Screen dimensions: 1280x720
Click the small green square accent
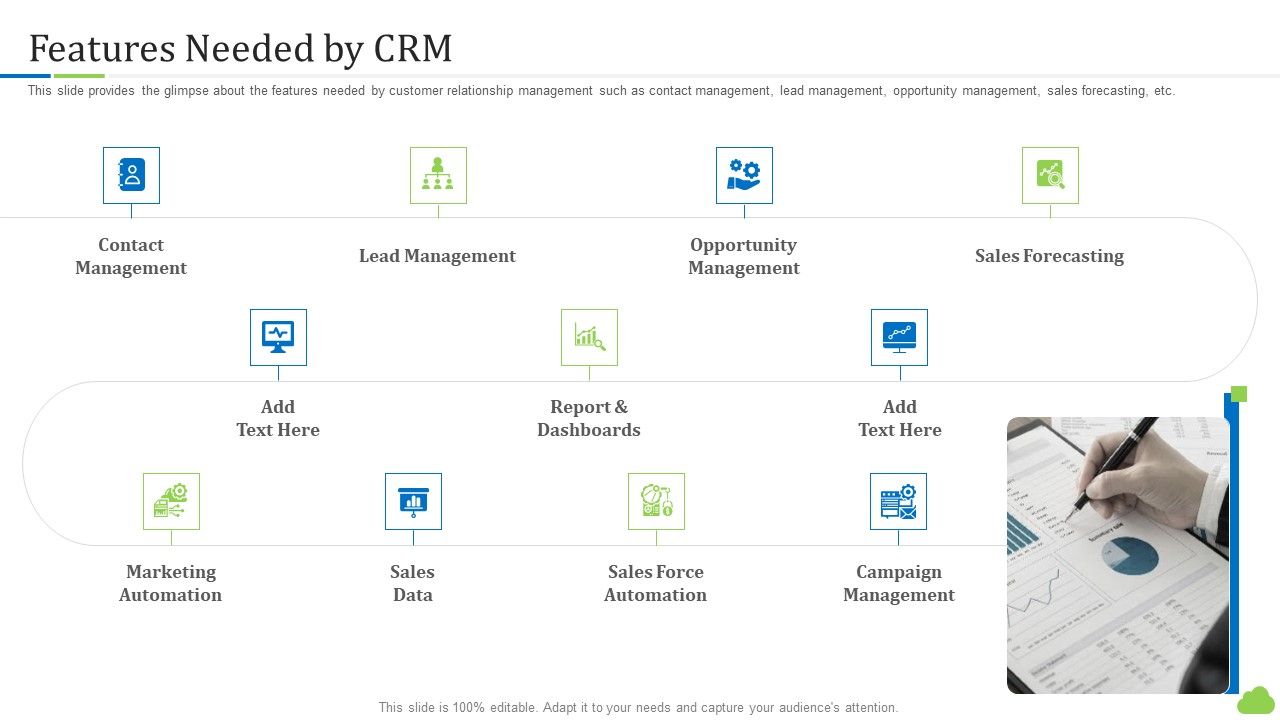(x=1239, y=394)
